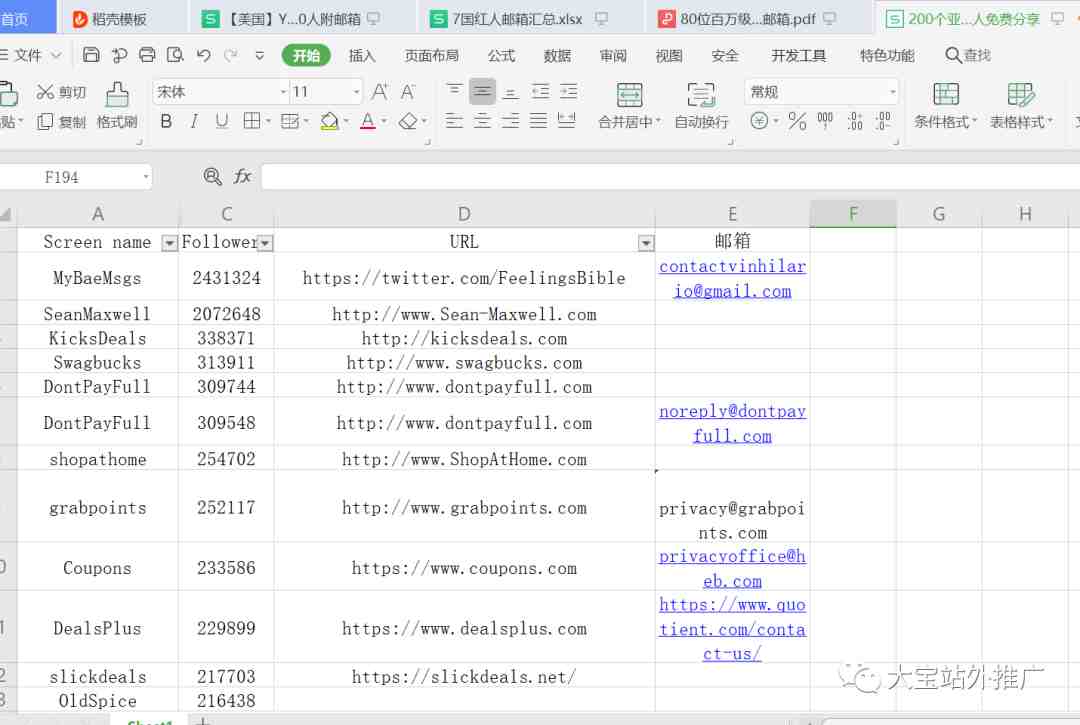Select column F header

coord(853,214)
